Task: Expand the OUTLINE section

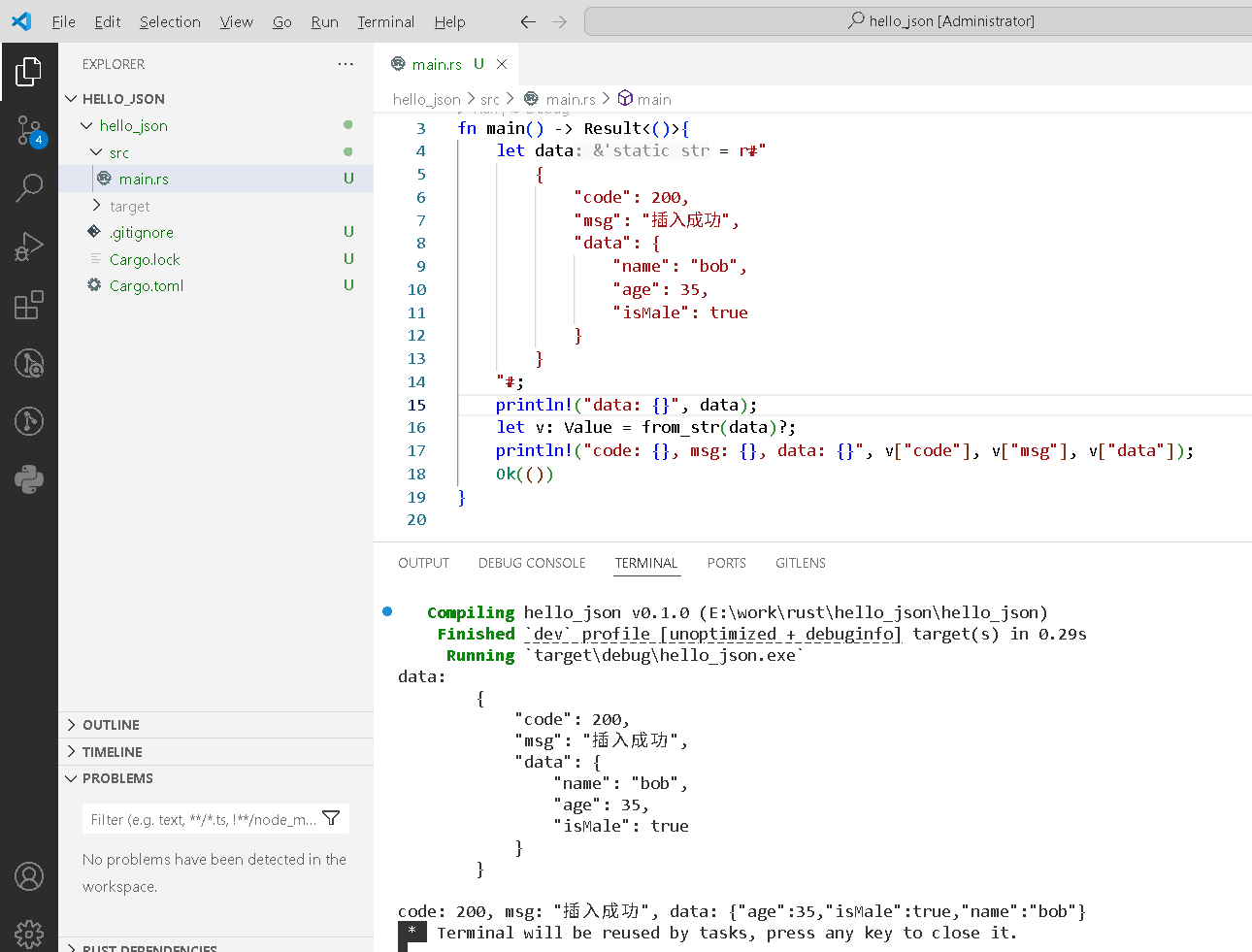Action: (111, 725)
